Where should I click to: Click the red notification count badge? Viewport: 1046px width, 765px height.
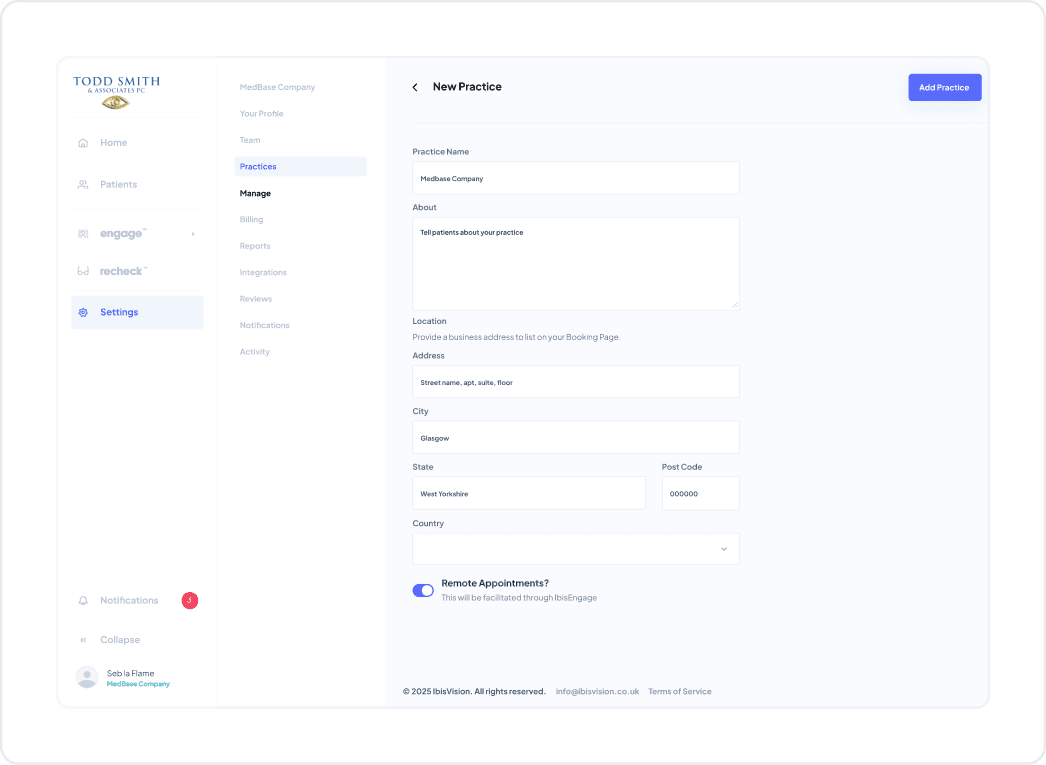coord(189,600)
